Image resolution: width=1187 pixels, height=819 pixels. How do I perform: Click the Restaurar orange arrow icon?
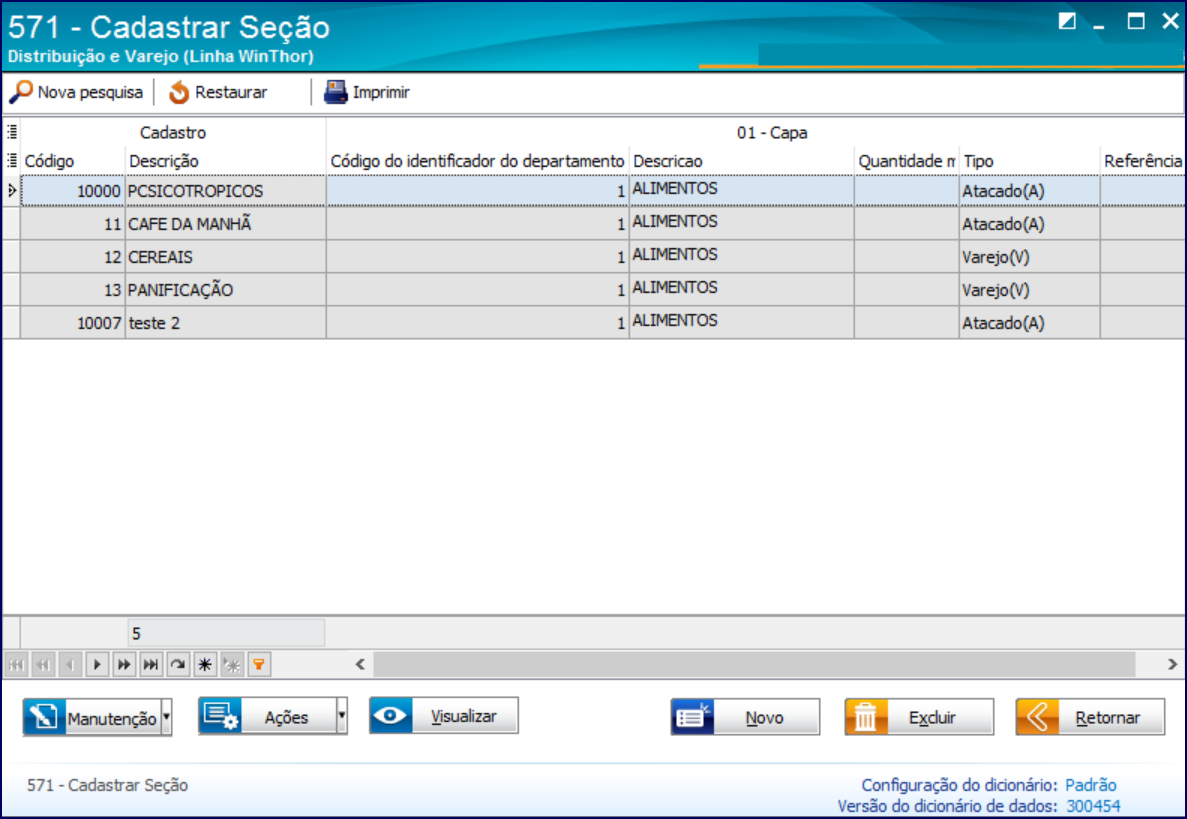coord(179,92)
